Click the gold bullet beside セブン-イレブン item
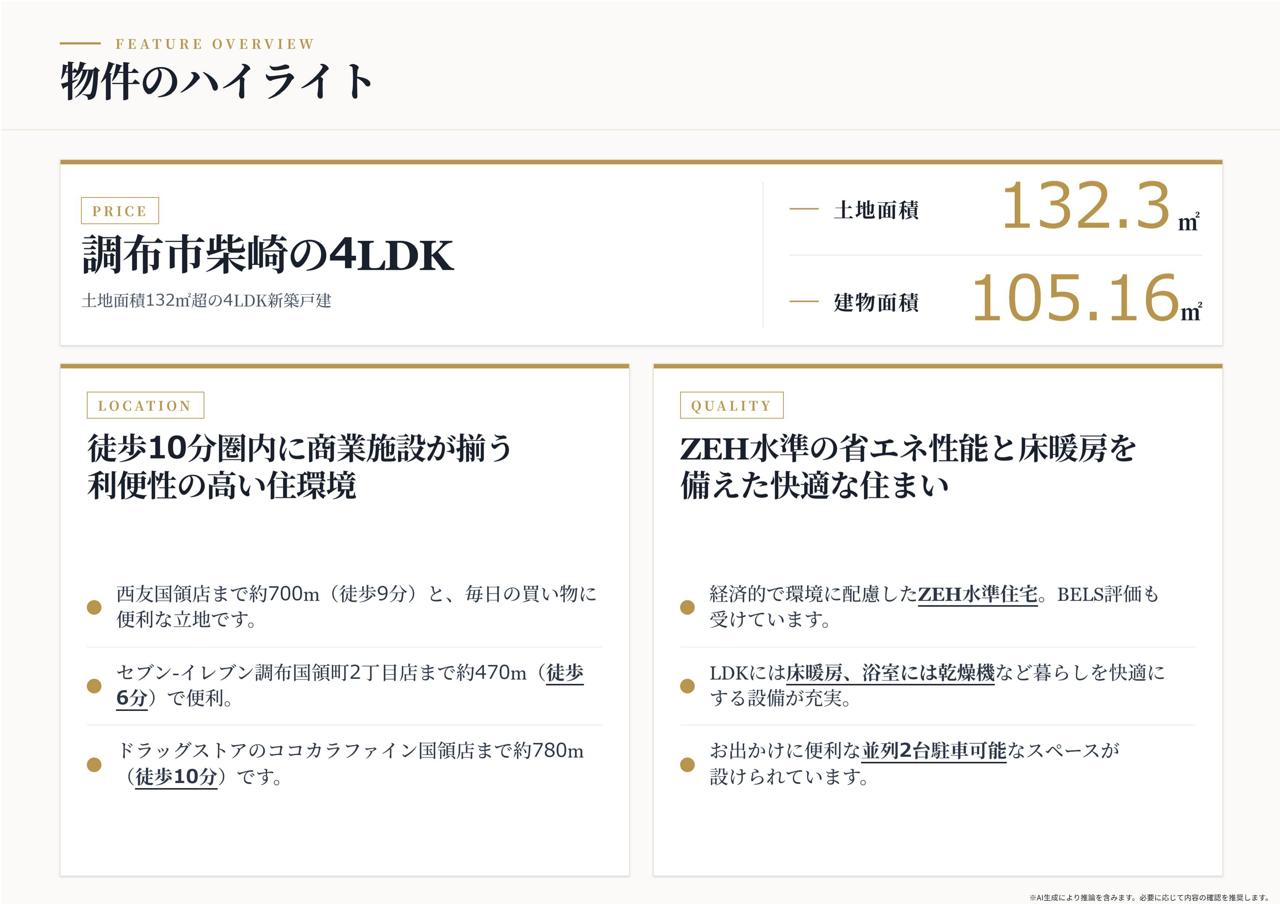Screen dimensions: 1280x904 point(94,686)
